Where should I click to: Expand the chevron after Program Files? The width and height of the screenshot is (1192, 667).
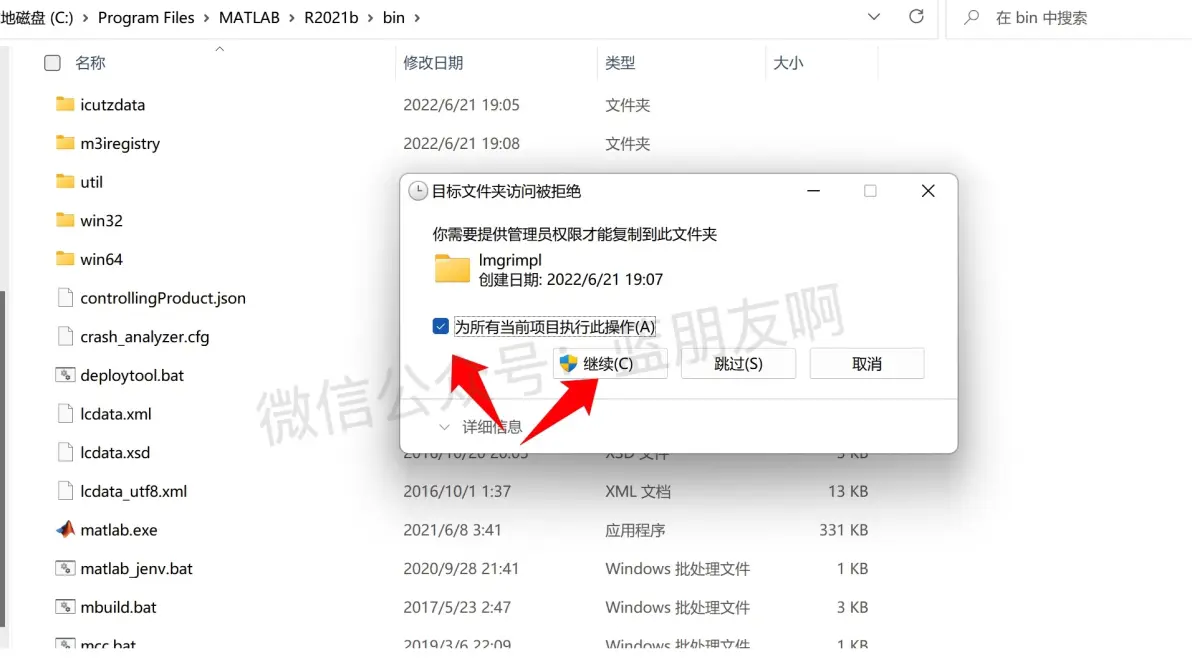pos(207,17)
